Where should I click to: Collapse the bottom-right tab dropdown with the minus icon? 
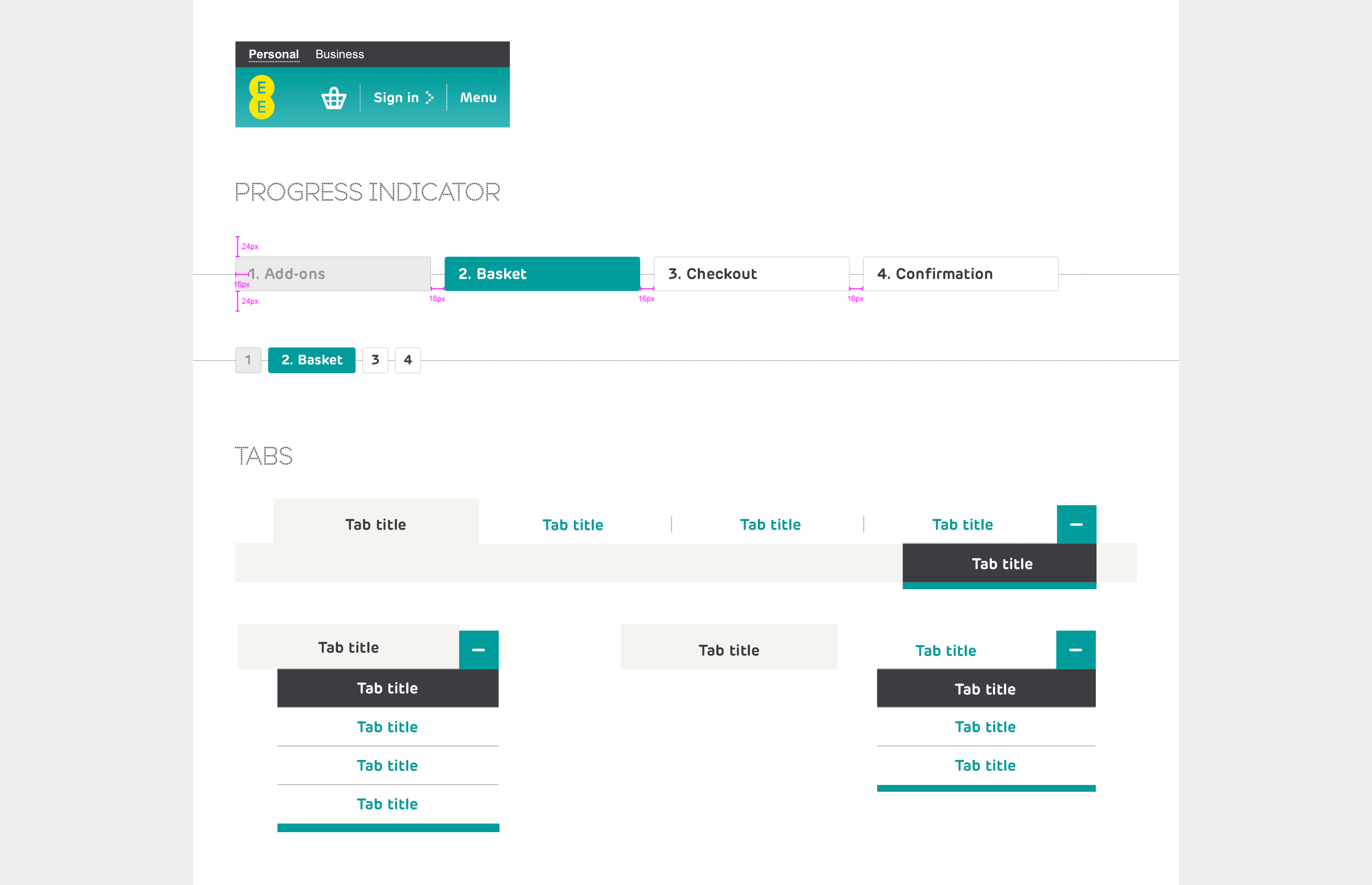(x=1075, y=650)
